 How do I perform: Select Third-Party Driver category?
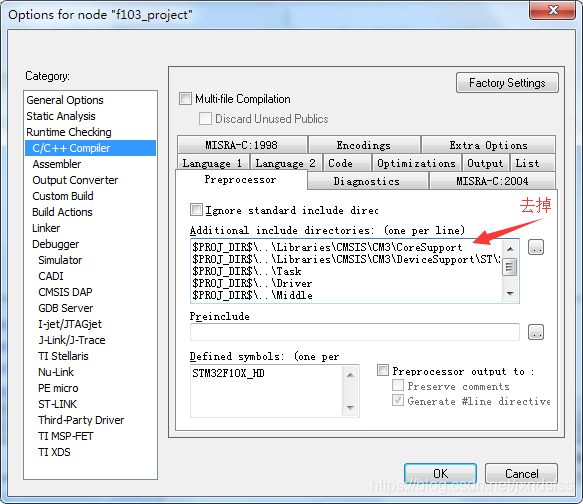[x=81, y=420]
